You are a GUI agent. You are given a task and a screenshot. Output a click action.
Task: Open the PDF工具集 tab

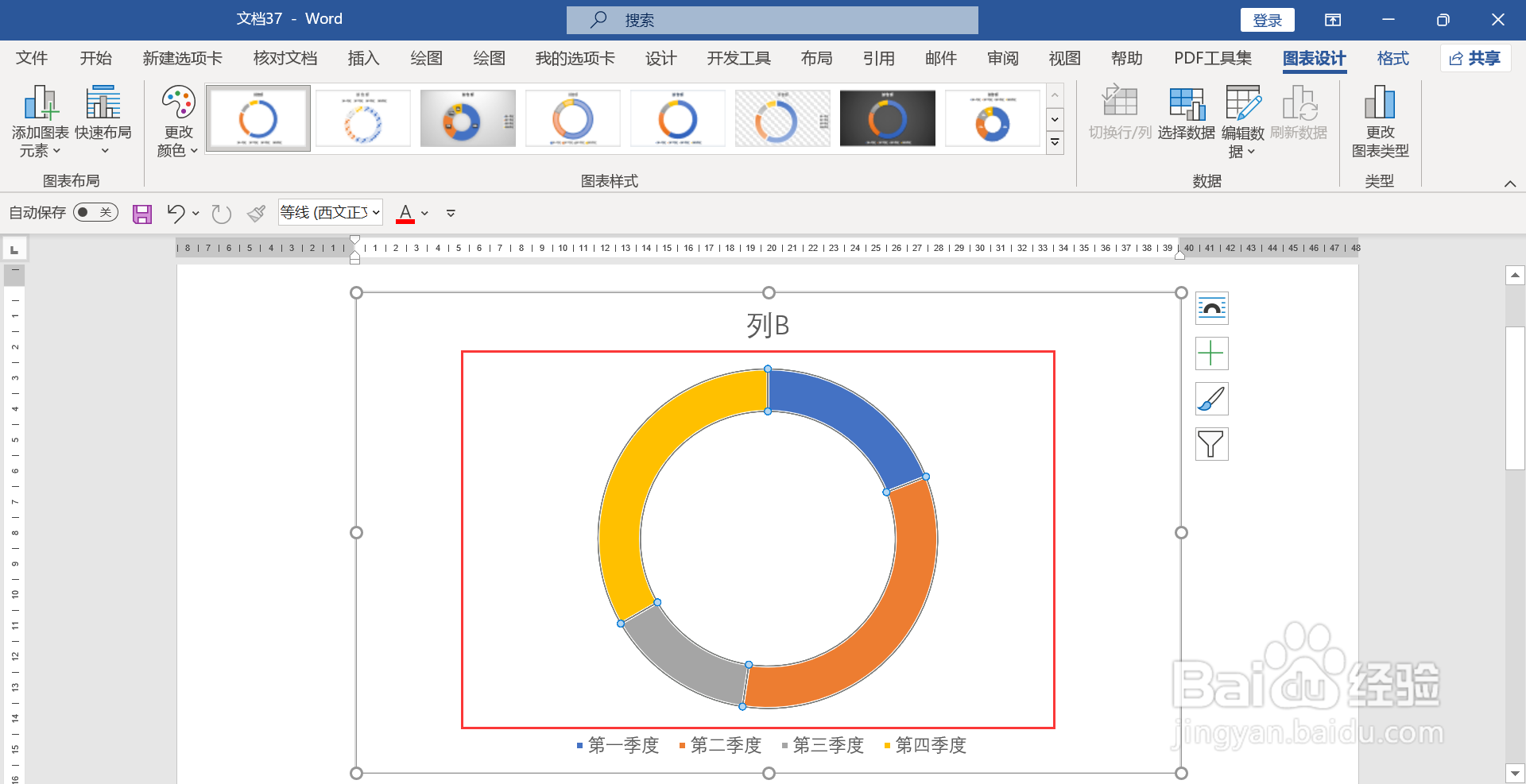1213,58
